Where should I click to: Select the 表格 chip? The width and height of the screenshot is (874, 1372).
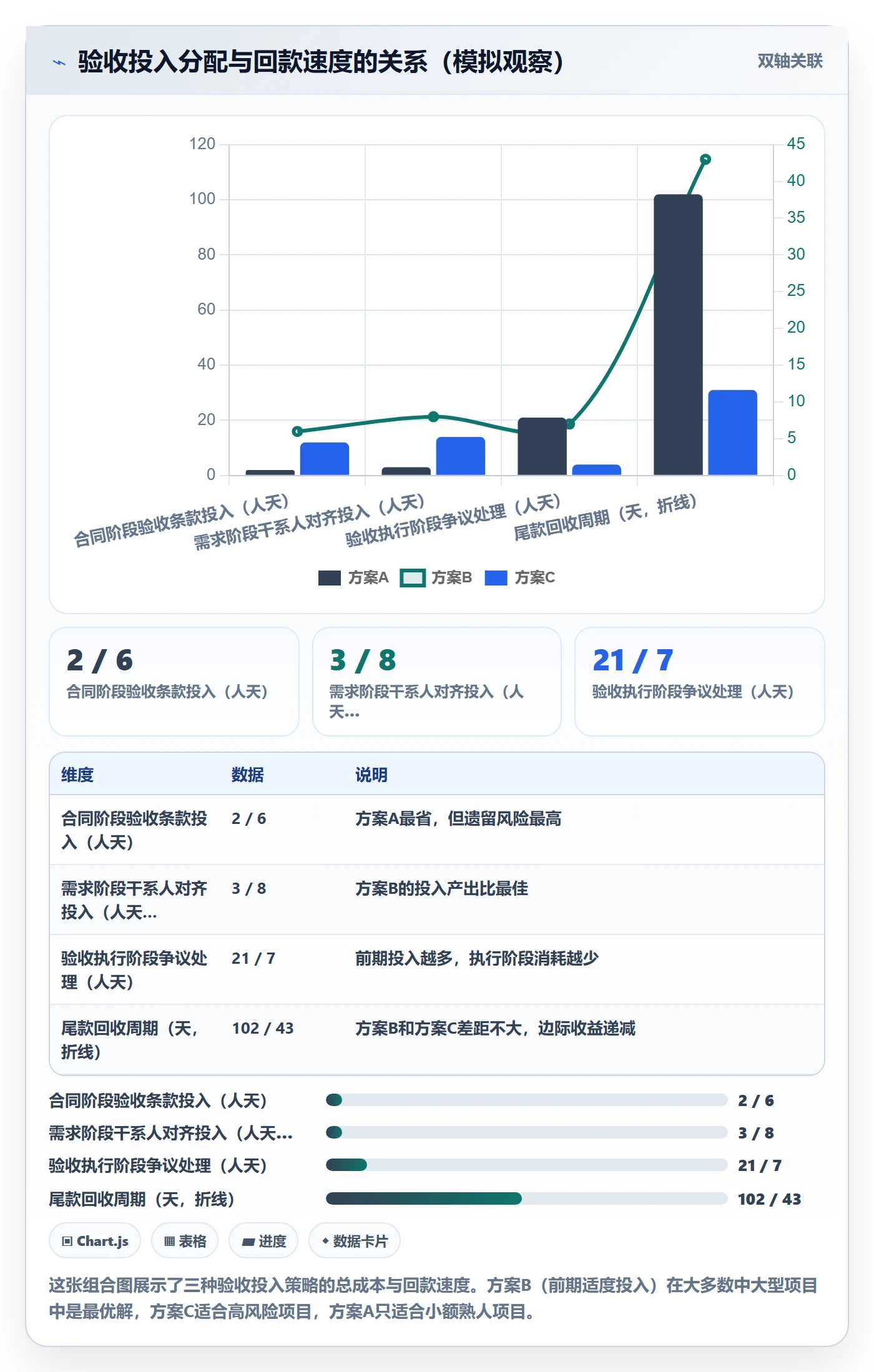click(x=185, y=1241)
